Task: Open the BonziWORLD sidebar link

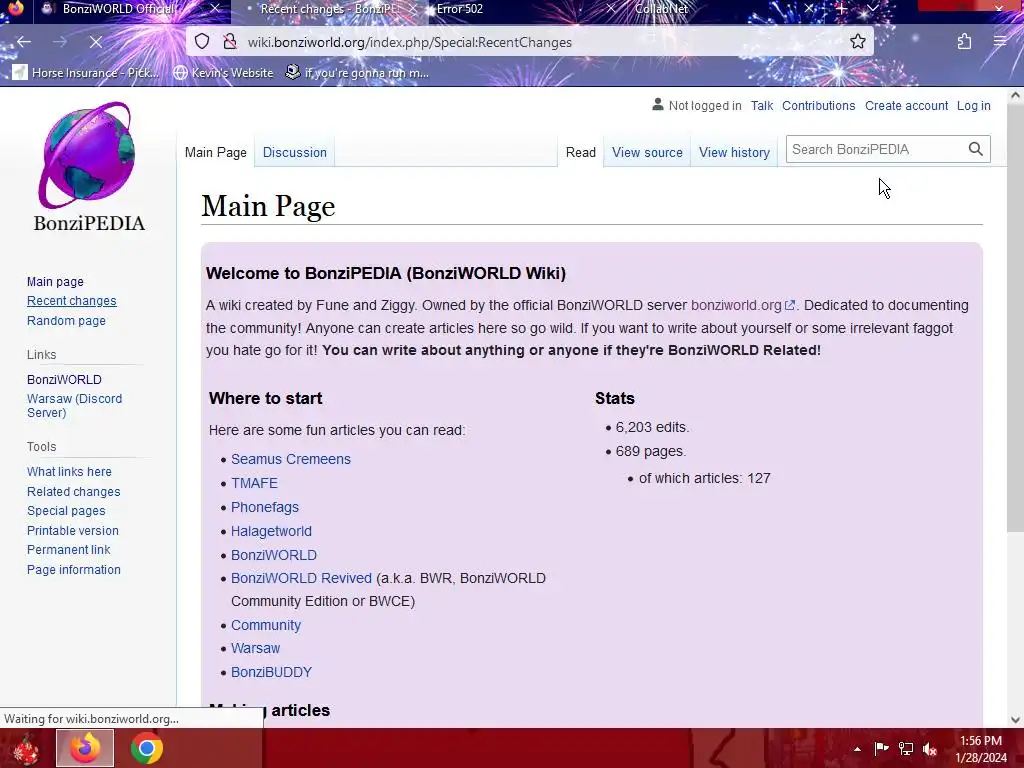Action: pos(64,379)
